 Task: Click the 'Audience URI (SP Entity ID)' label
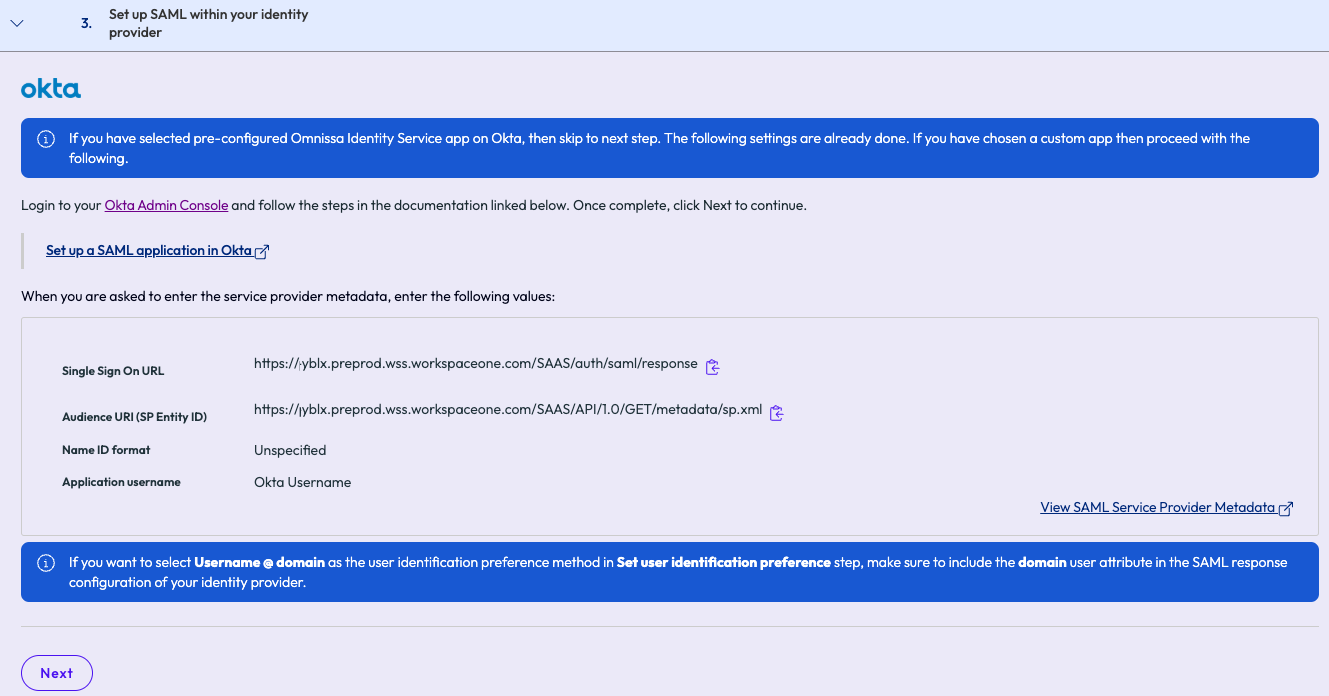click(134, 417)
